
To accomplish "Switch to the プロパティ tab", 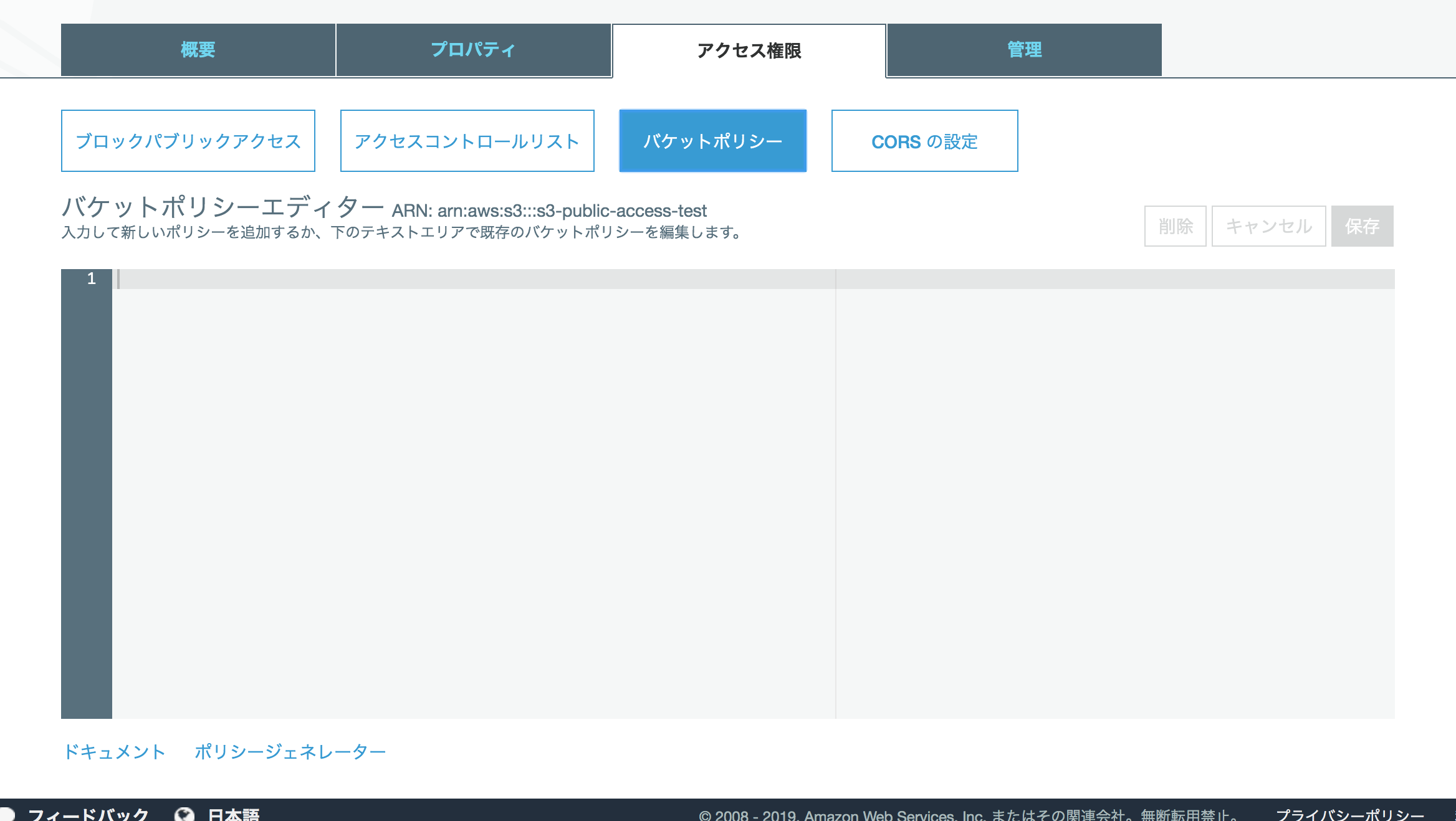I will point(472,50).
